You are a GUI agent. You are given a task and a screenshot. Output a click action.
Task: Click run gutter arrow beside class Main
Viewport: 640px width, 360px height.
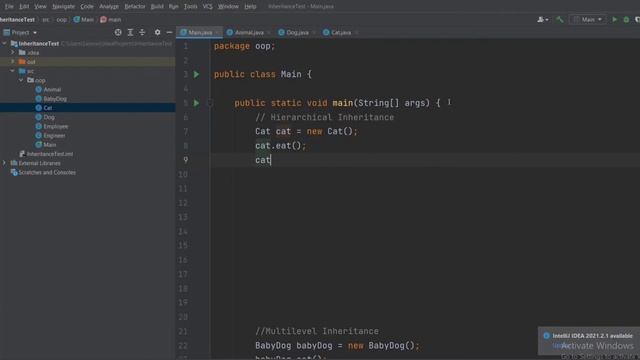coord(196,74)
